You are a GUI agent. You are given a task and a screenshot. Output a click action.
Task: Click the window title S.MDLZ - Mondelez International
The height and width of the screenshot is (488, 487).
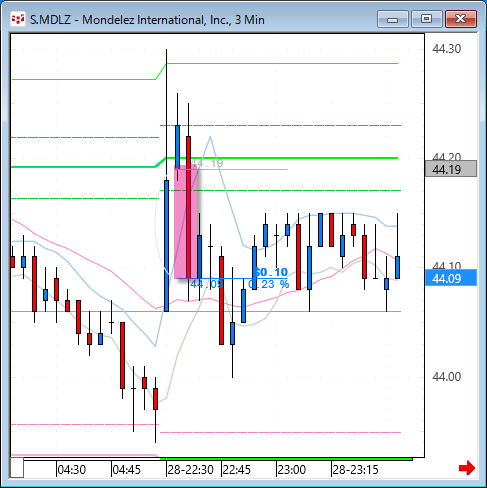tap(147, 20)
